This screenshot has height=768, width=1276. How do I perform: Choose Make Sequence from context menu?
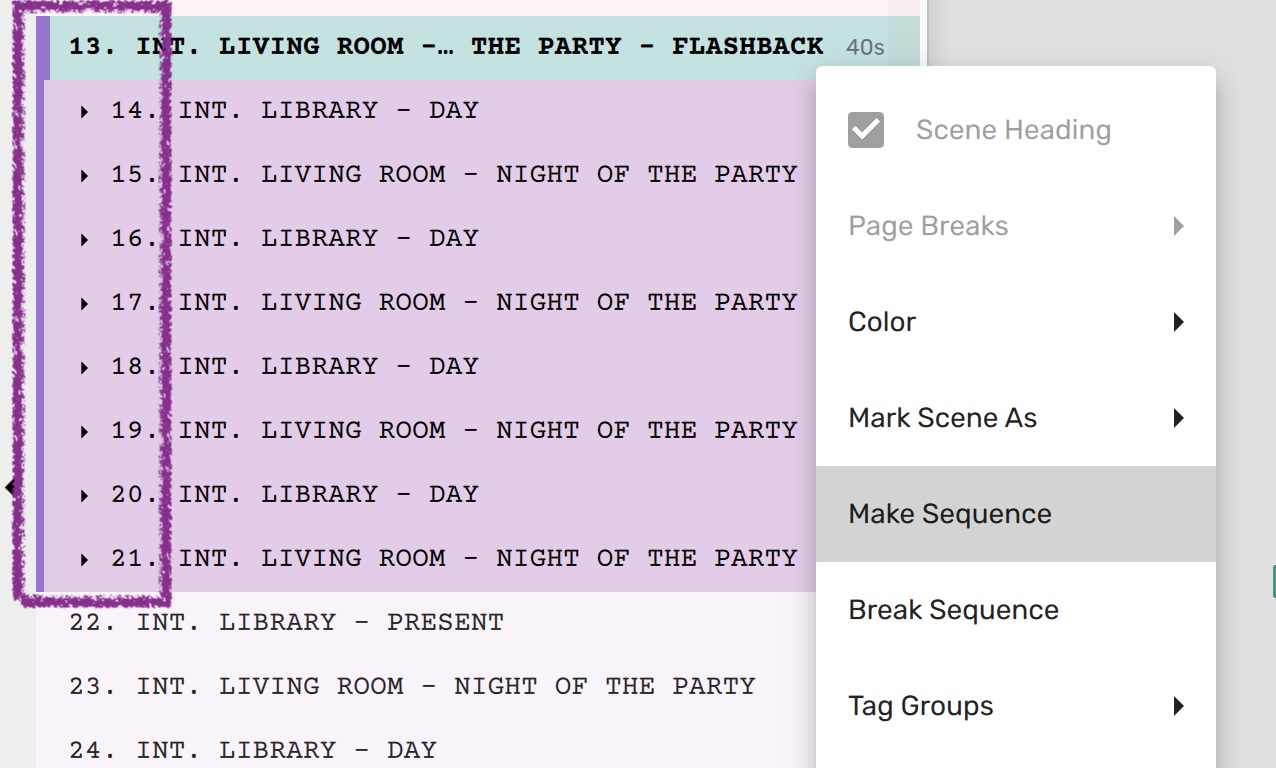tap(950, 514)
